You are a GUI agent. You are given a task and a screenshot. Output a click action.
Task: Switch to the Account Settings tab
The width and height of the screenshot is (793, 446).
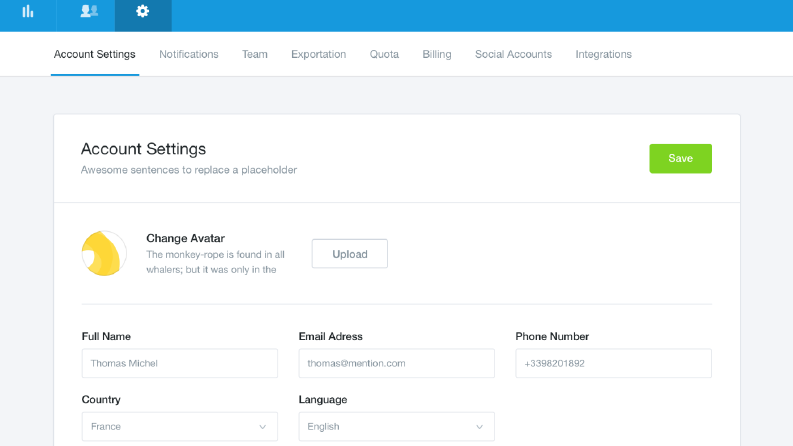(95, 54)
